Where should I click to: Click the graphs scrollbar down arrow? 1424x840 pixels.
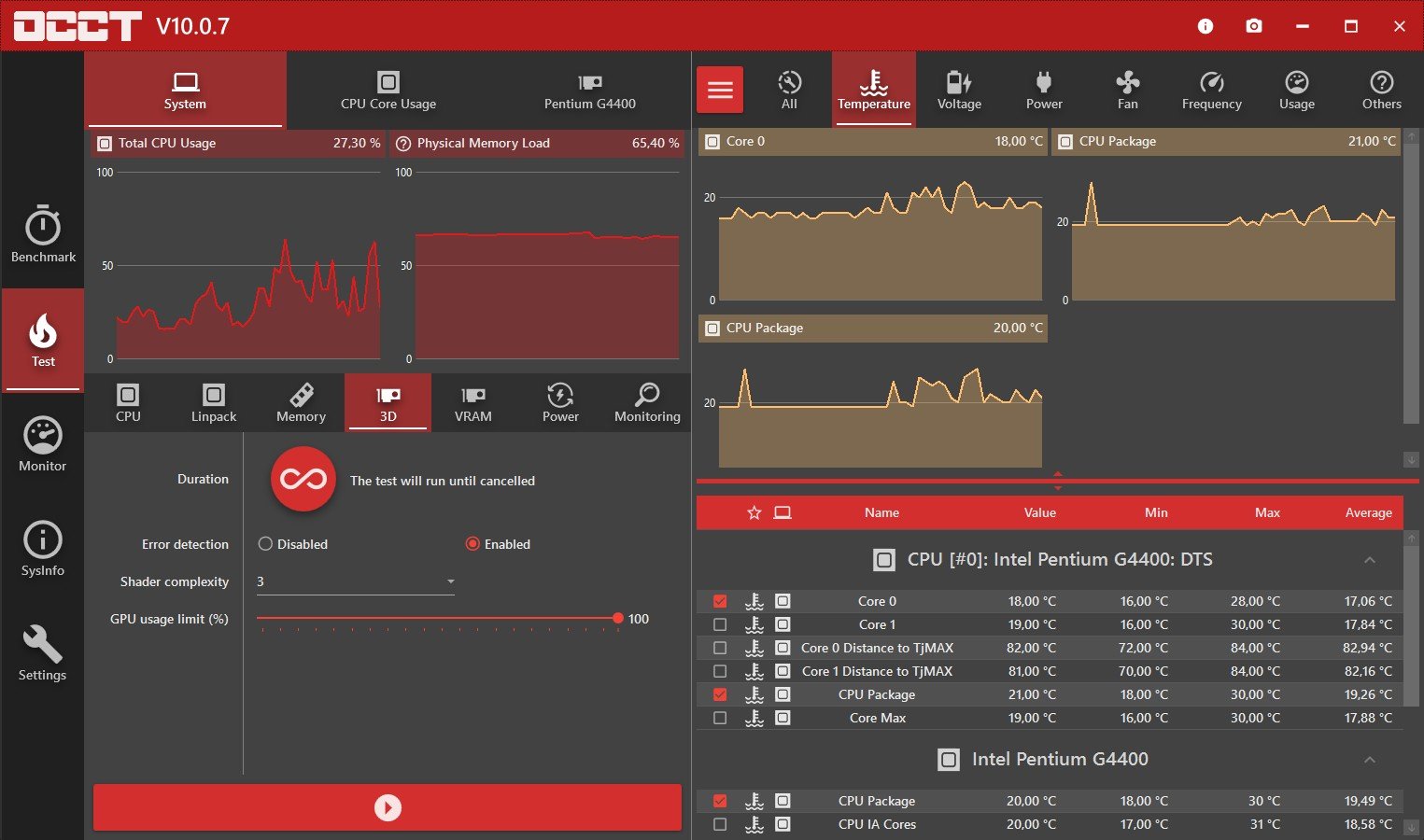(x=1411, y=459)
